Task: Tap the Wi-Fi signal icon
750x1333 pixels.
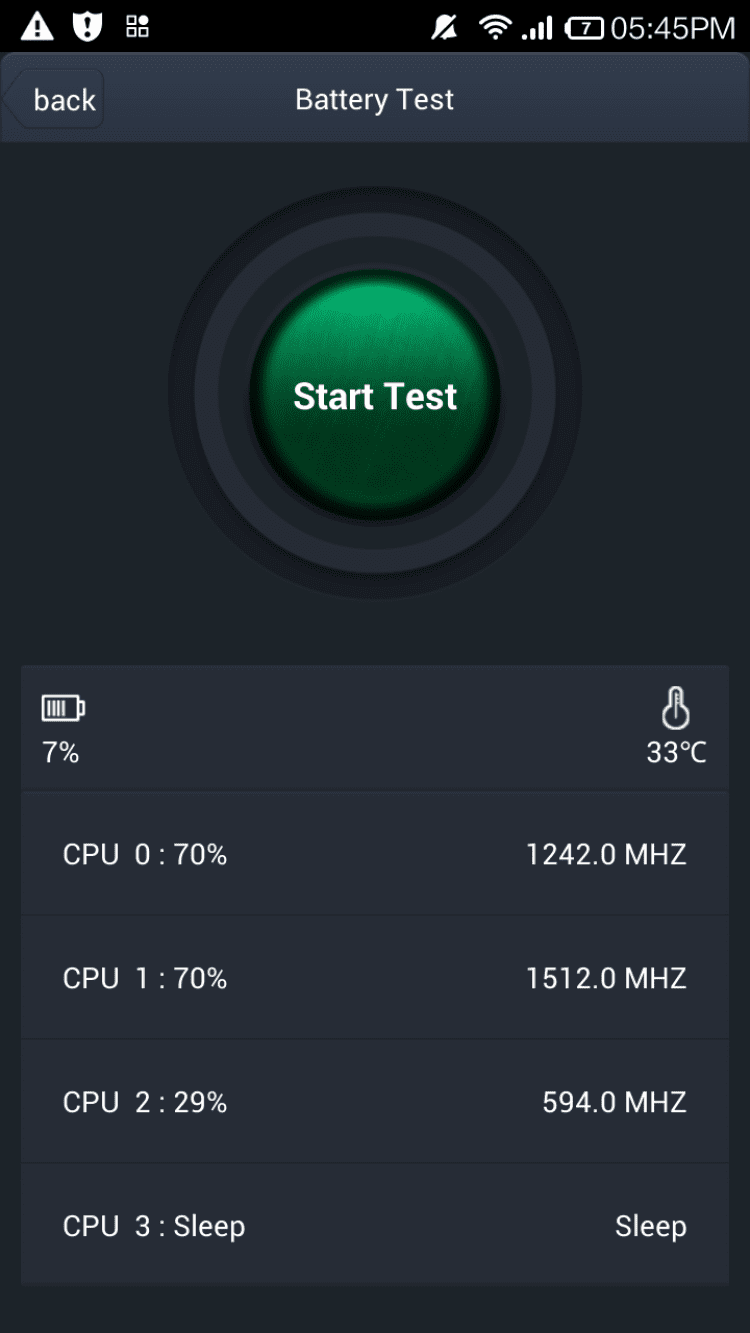Action: point(494,28)
